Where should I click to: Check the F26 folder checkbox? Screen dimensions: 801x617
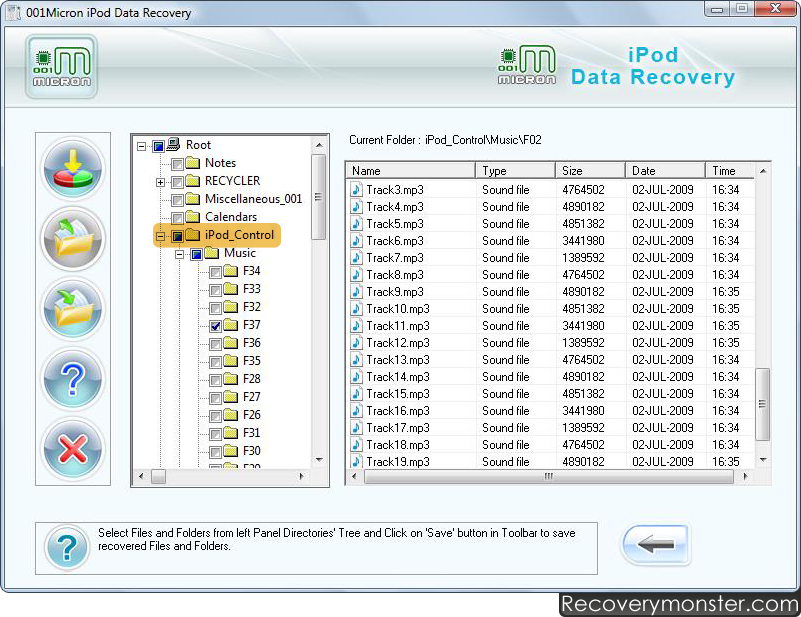(216, 416)
